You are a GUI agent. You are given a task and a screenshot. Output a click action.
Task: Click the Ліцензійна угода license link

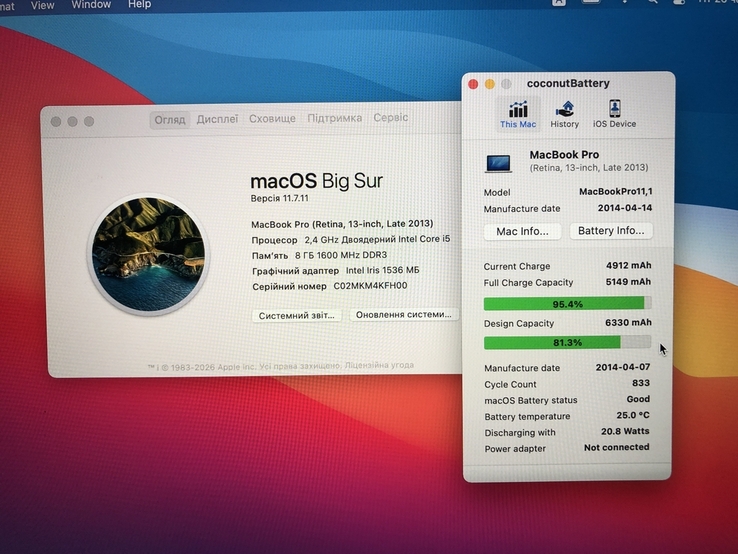point(379,365)
